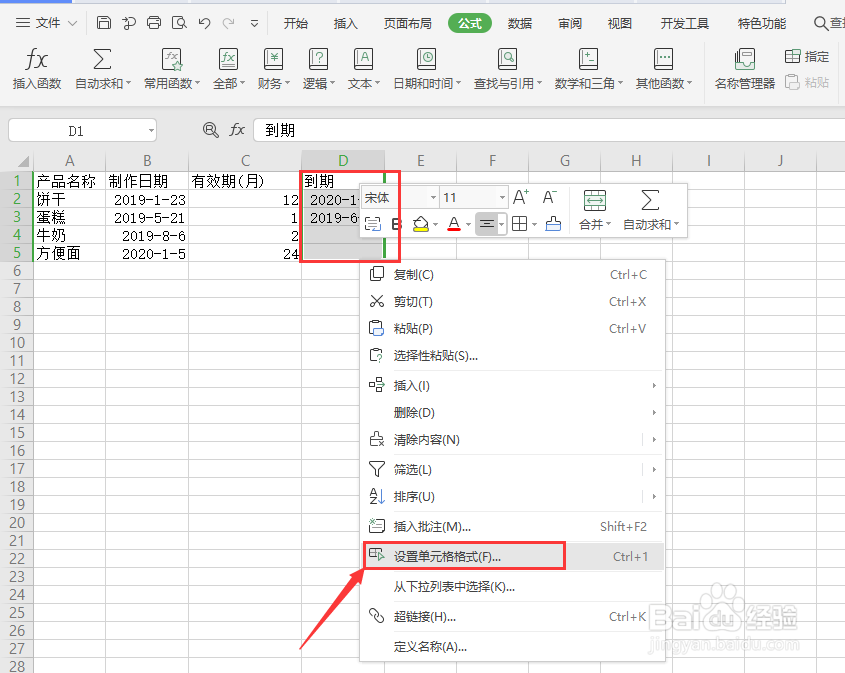Click the format painter brush in mini toolbar

[553, 223]
